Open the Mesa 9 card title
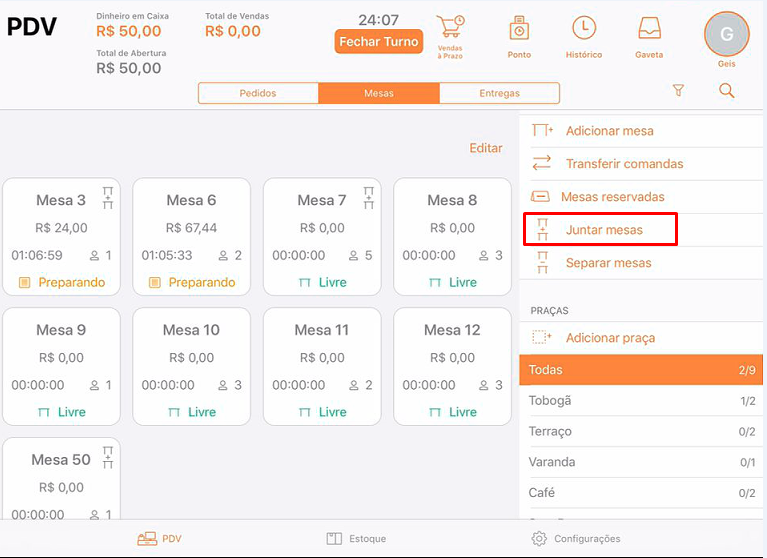Viewport: 767px width, 558px height. pyautogui.click(x=61, y=330)
